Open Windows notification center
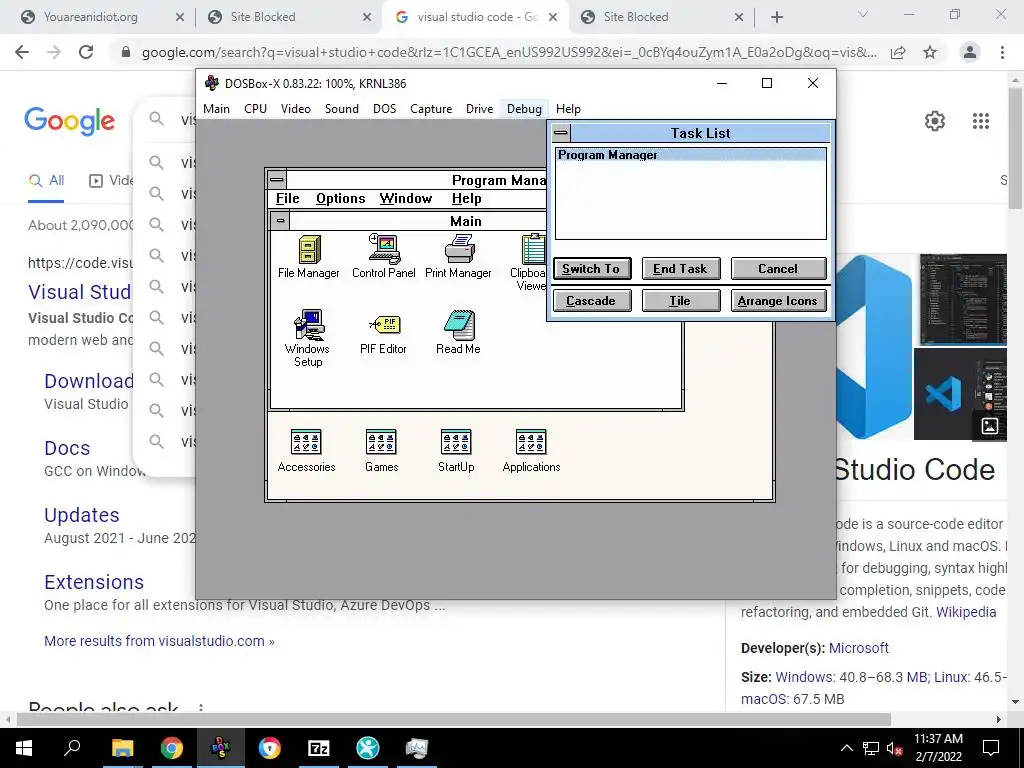This screenshot has width=1024, height=768. tap(991, 748)
